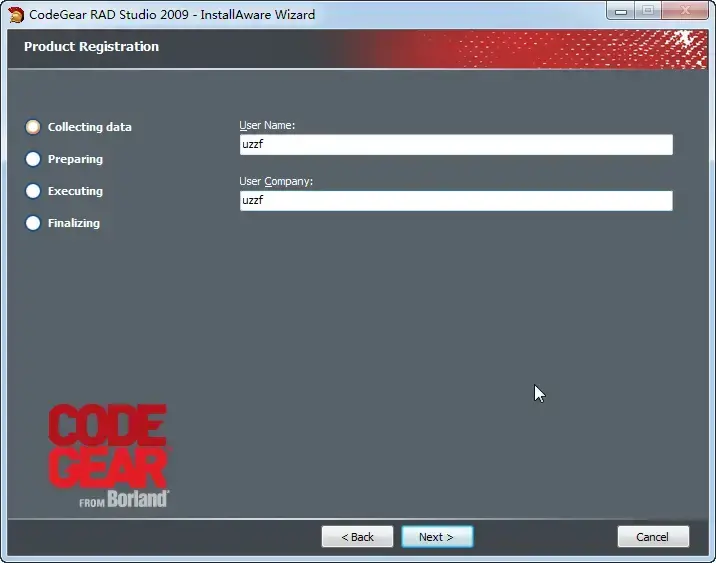
Task: Click the 'Finalizing' step text
Action: point(74,223)
